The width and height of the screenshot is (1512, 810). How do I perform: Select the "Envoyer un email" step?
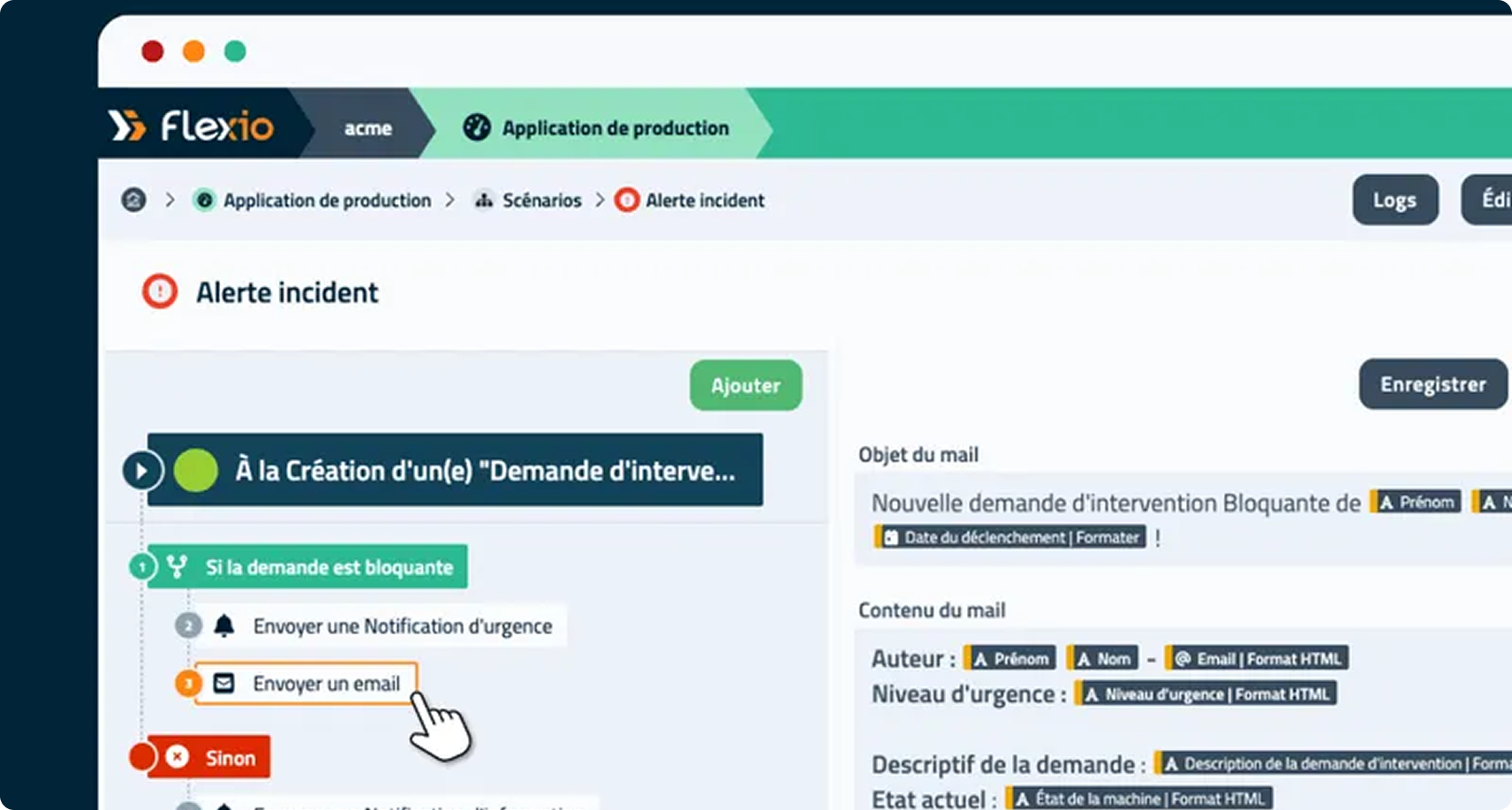click(306, 684)
